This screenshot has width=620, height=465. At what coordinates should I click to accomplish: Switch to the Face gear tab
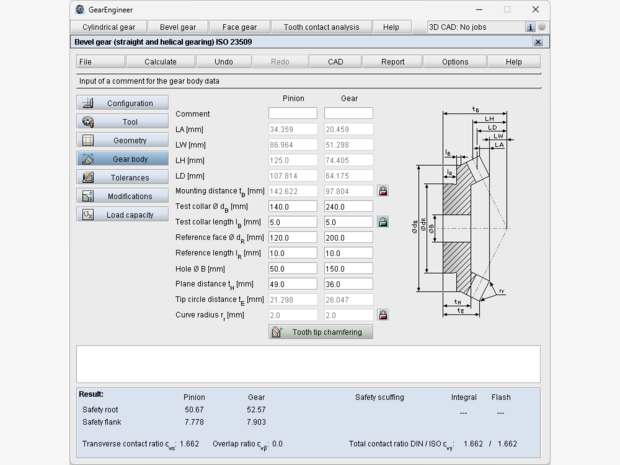tap(239, 27)
